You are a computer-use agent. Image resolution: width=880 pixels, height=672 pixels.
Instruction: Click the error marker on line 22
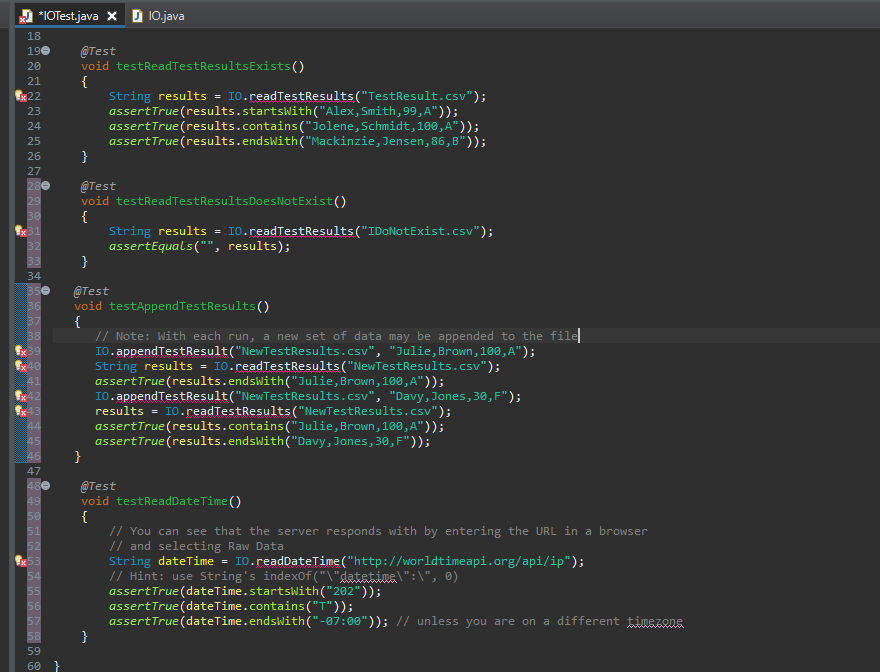(x=20, y=96)
